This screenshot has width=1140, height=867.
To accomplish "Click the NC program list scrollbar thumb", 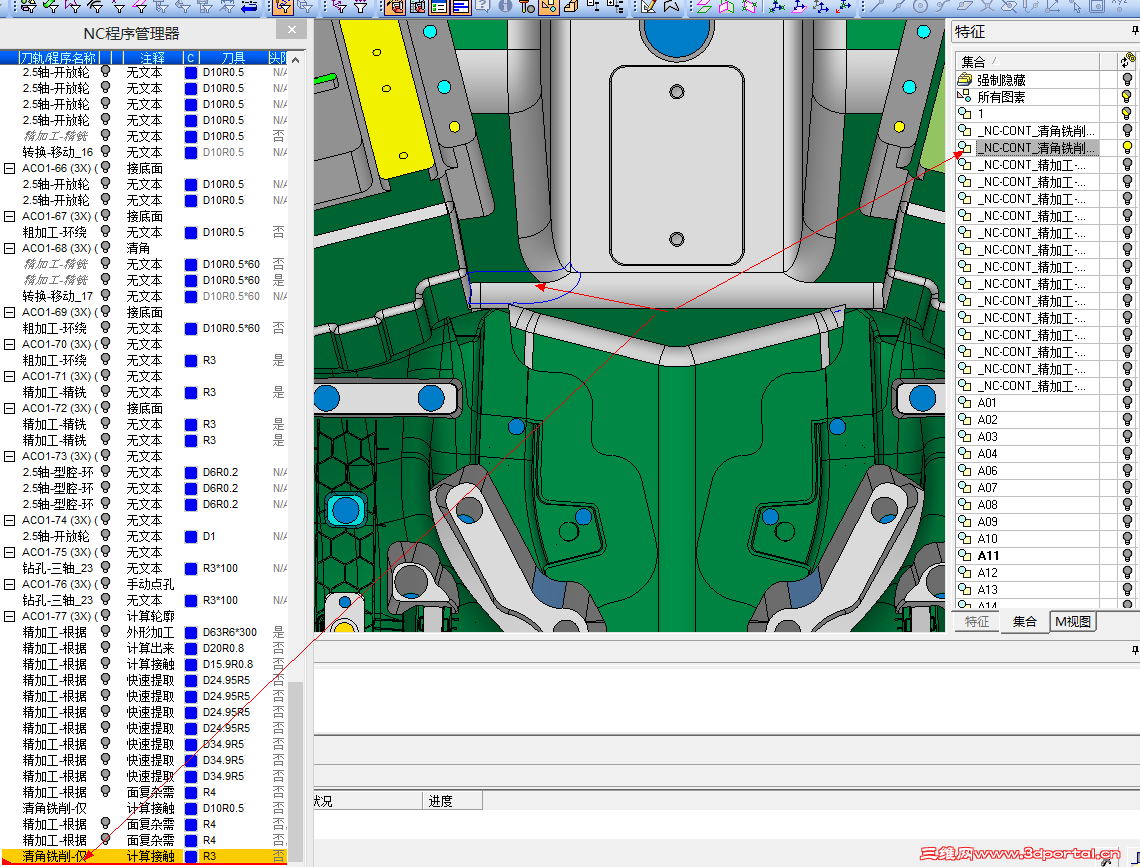I will [x=295, y=772].
